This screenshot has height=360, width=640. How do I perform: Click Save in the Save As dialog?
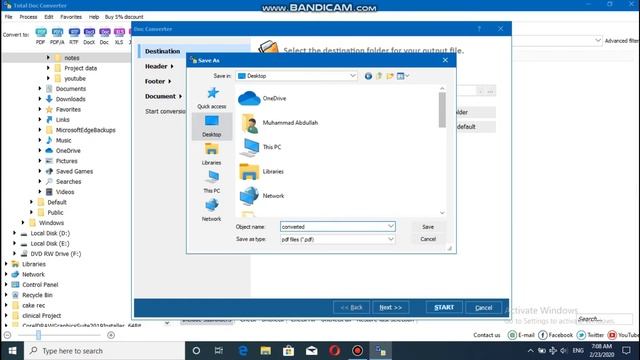428,227
